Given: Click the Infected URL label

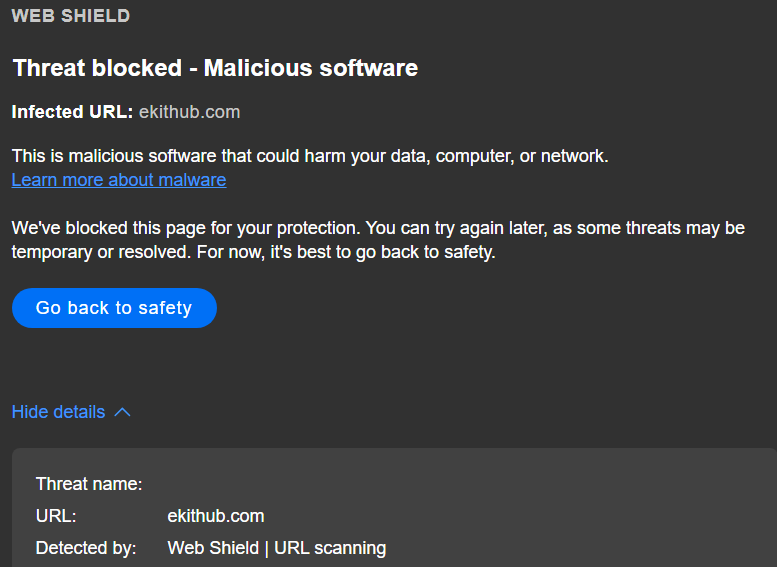Looking at the screenshot, I should [72, 112].
